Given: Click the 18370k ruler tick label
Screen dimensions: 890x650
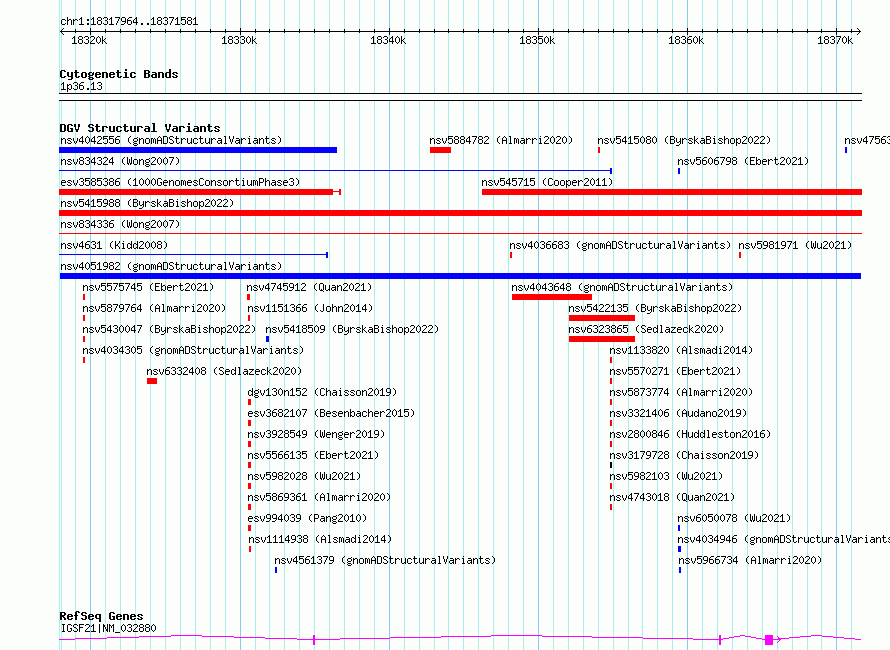Looking at the screenshot, I should click(835, 40).
